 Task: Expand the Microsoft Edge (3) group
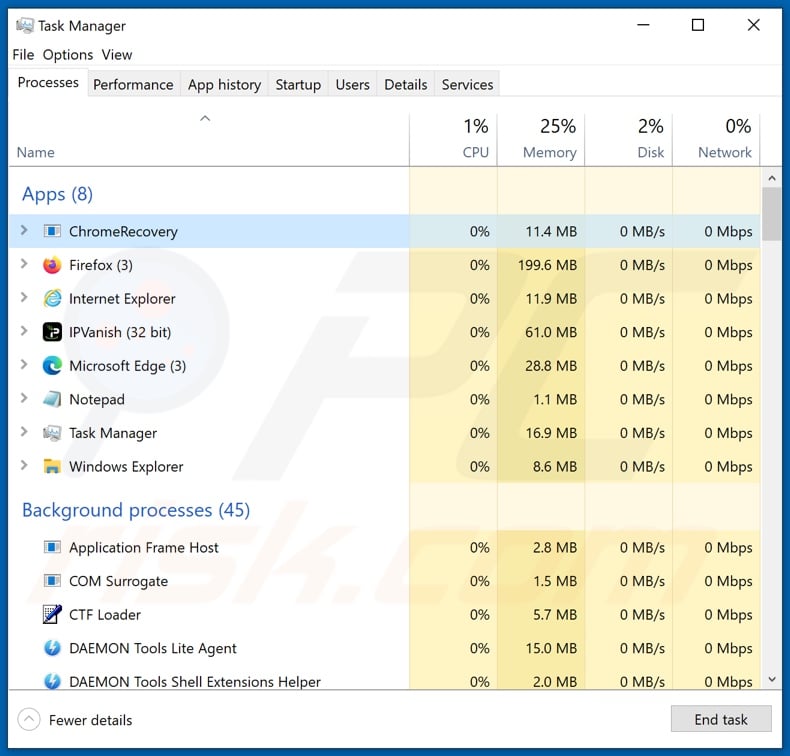click(24, 365)
